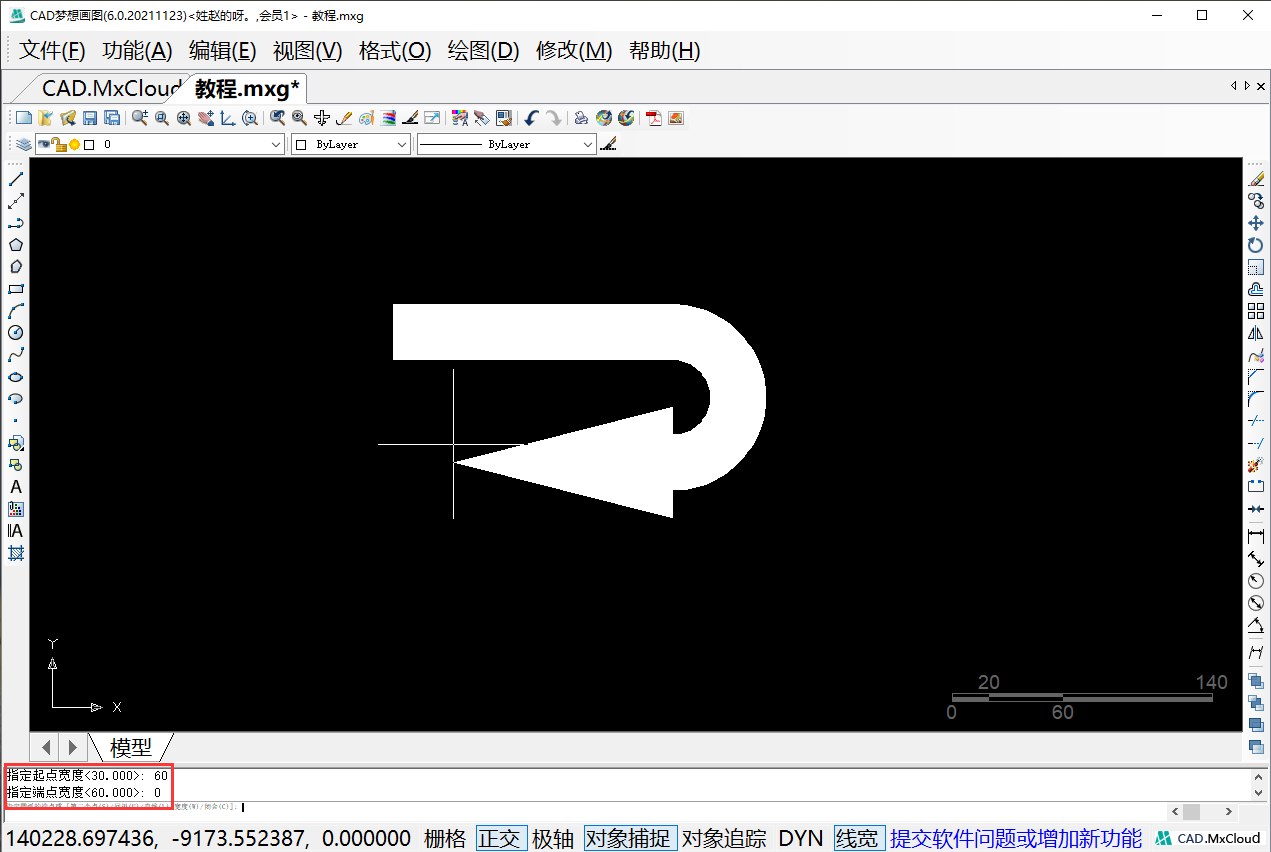This screenshot has width=1271, height=852.
Task: Open the 格式(O) menu
Action: click(395, 51)
